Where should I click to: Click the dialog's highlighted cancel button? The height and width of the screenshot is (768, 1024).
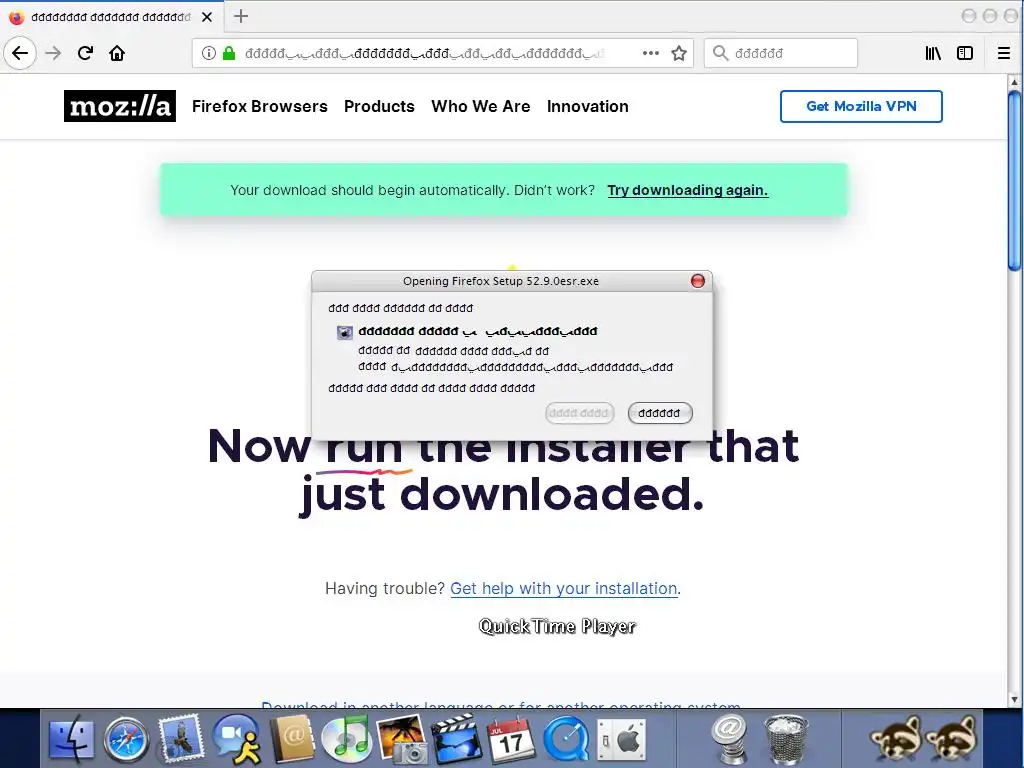(x=660, y=413)
